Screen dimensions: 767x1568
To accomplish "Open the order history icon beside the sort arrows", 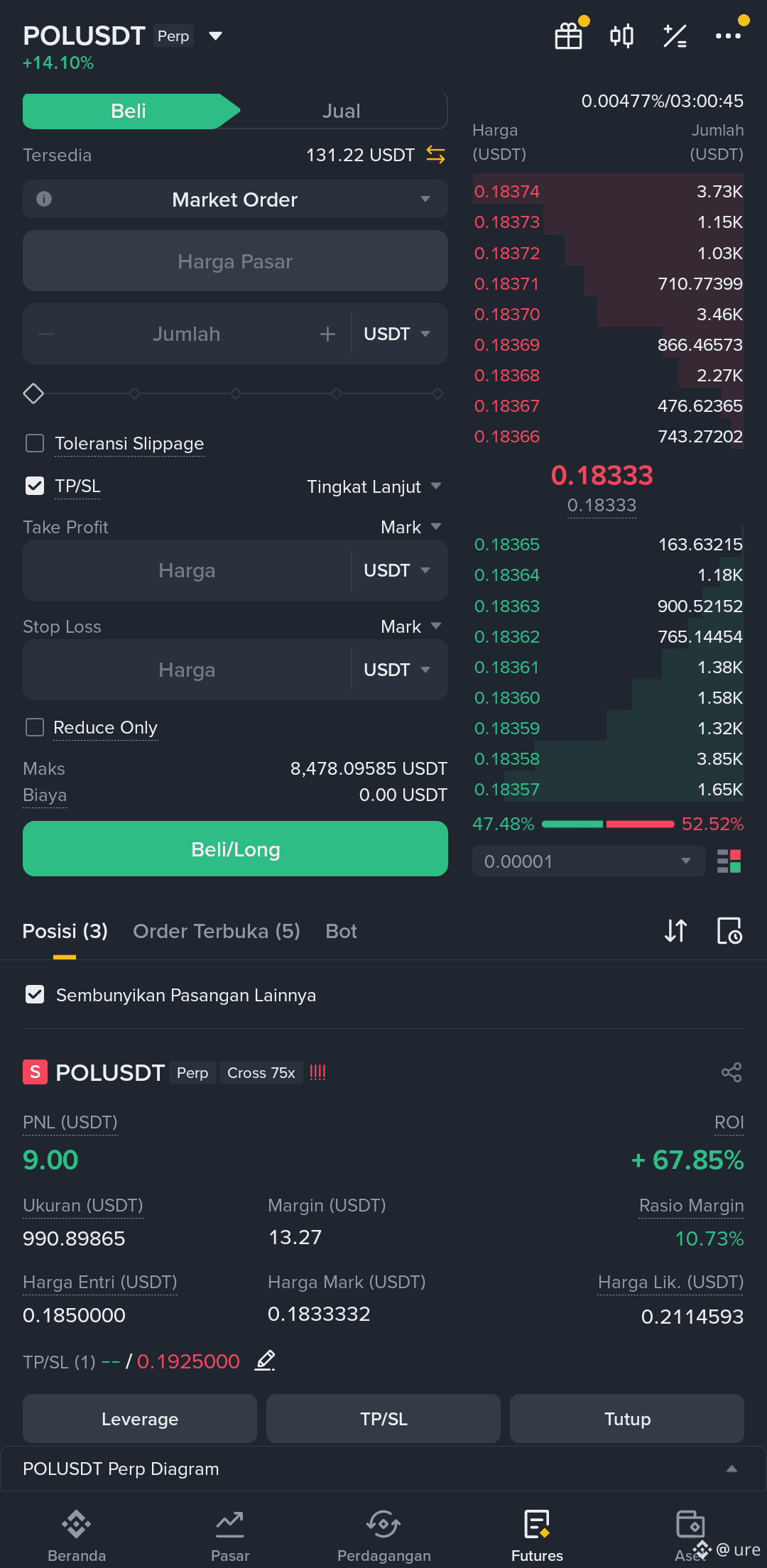I will point(729,930).
